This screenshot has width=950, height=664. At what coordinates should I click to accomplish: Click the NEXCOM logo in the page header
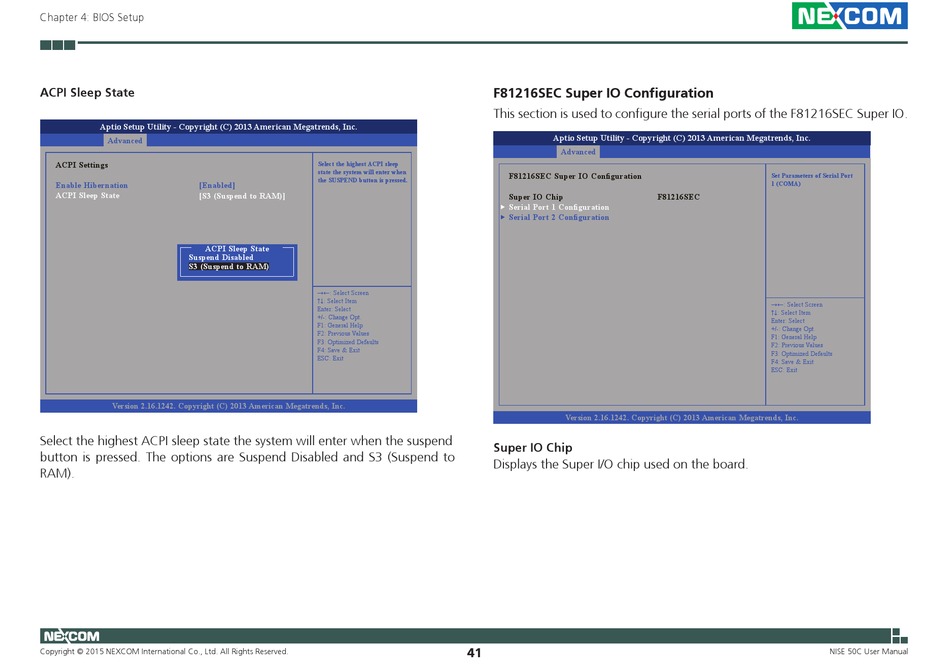(x=849, y=16)
